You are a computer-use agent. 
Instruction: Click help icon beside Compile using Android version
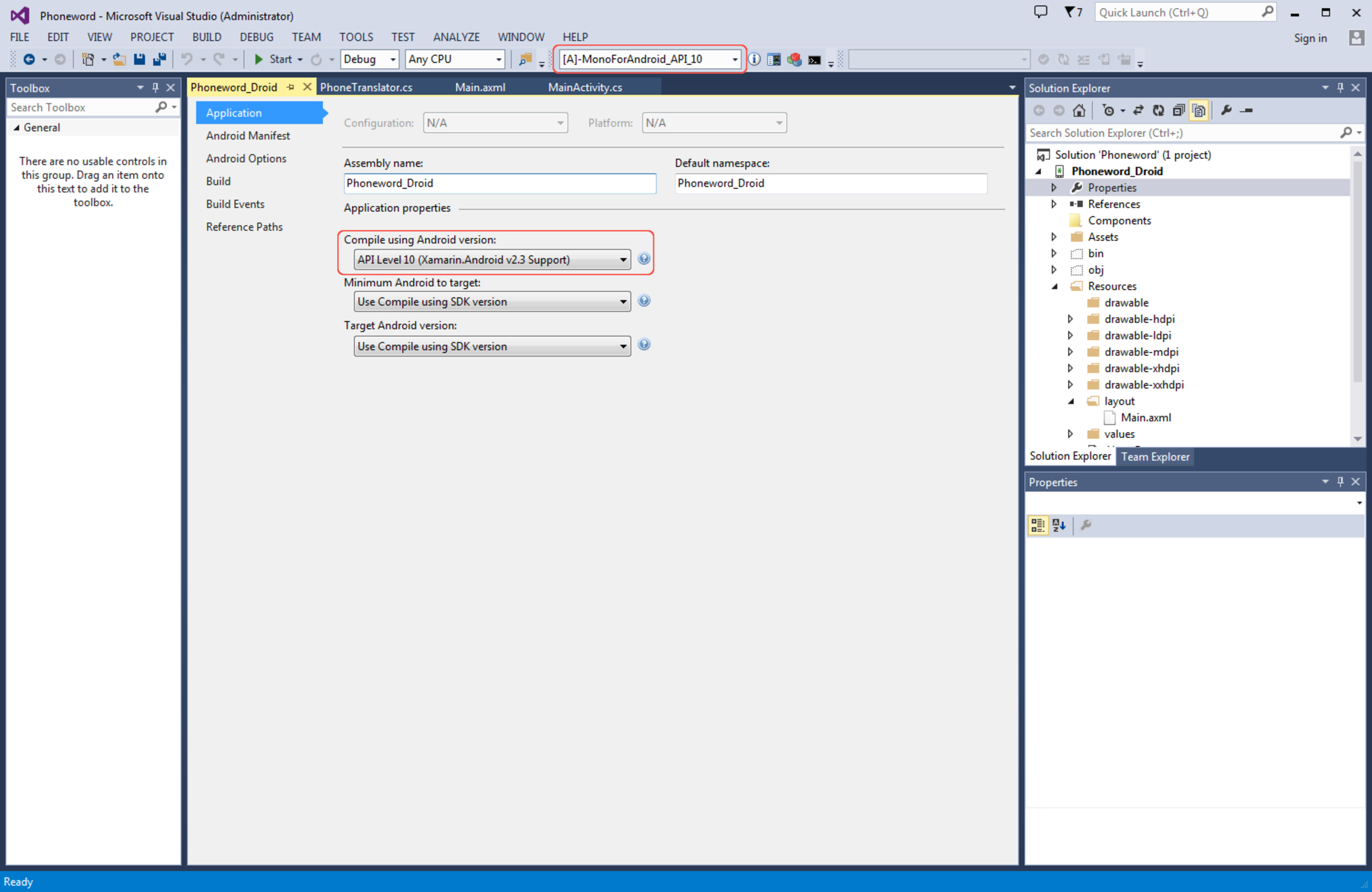644,259
